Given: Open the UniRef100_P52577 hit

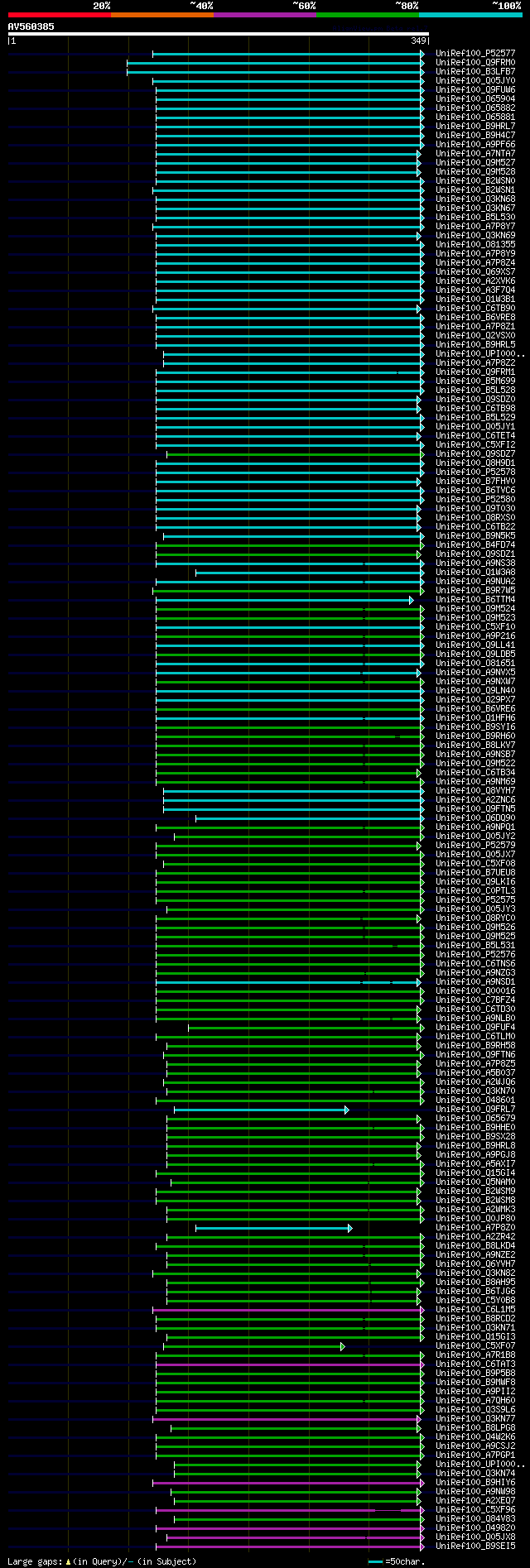Looking at the screenshot, I should click(475, 53).
